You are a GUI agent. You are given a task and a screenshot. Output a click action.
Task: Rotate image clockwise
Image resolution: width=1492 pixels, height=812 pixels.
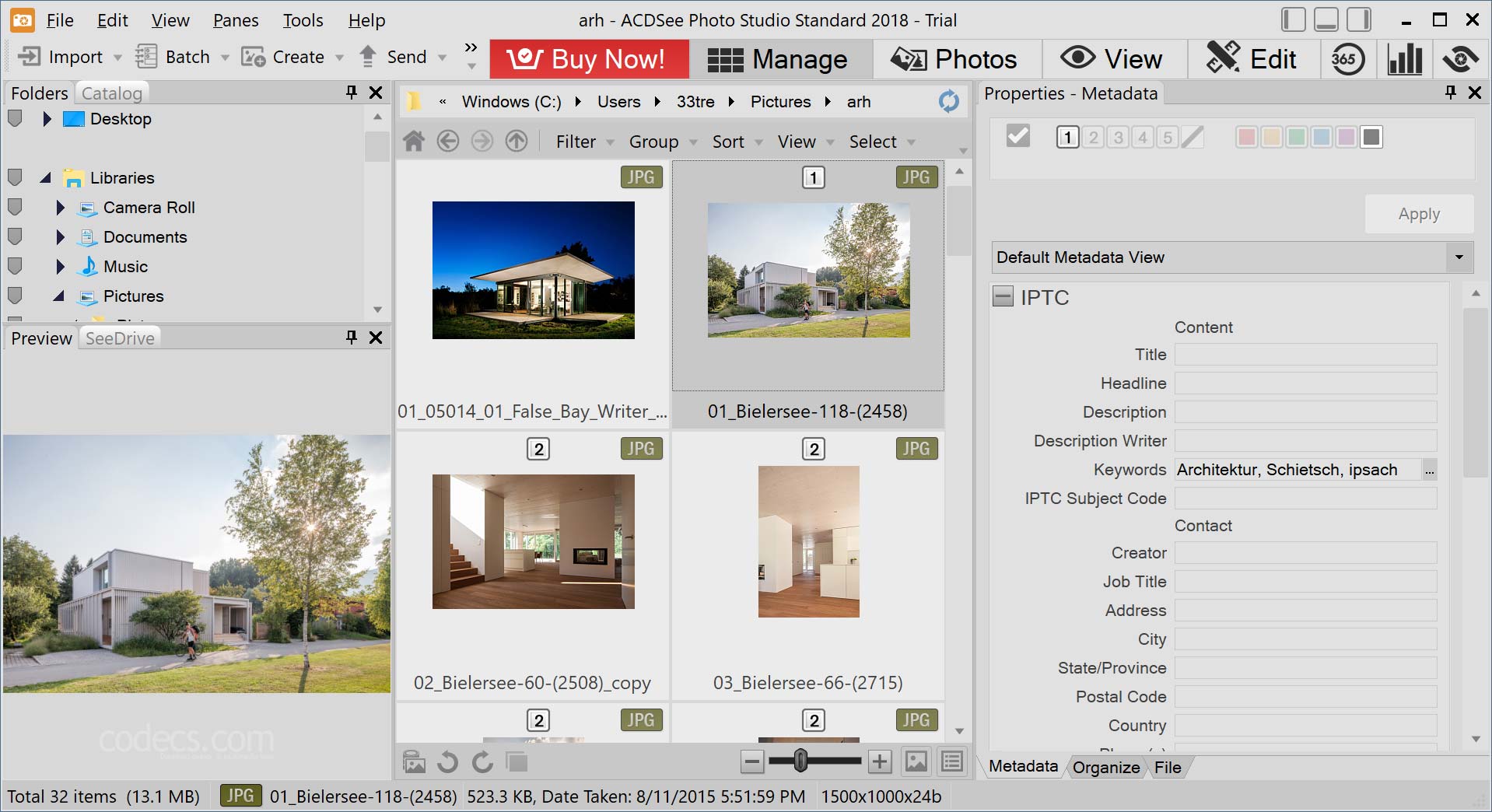pos(482,761)
